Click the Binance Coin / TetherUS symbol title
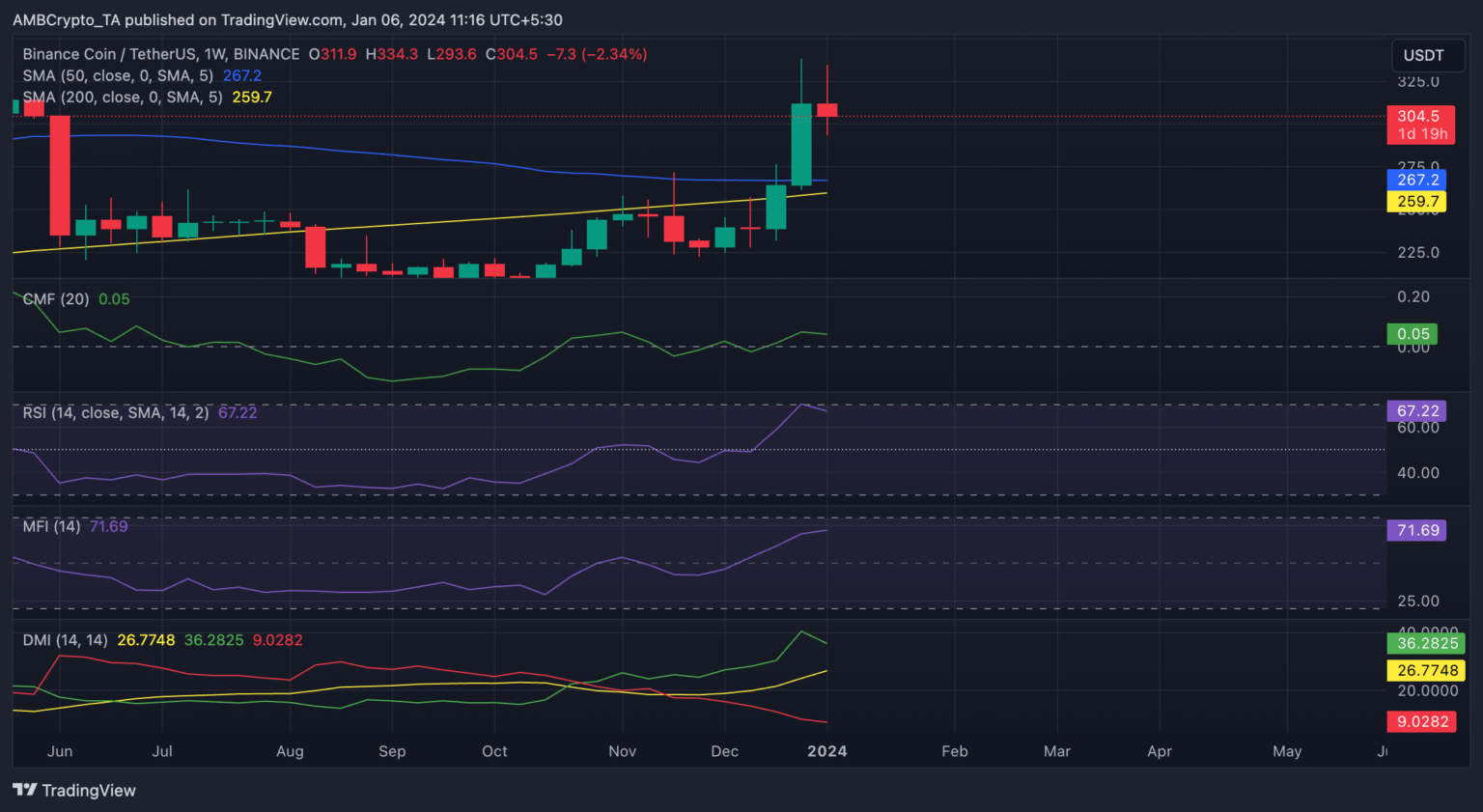The width and height of the screenshot is (1483, 812). (161, 54)
